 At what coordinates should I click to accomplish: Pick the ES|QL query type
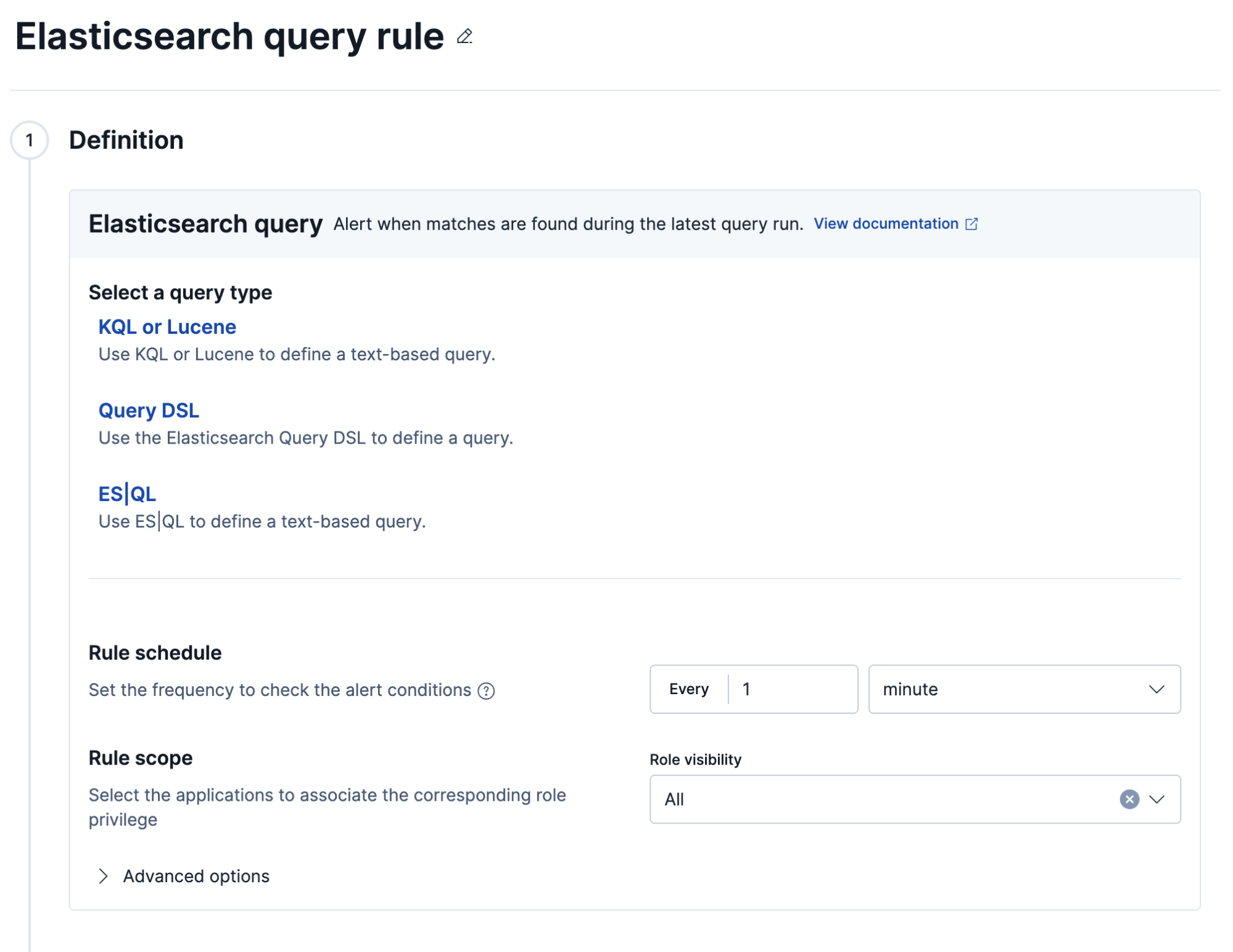127,494
